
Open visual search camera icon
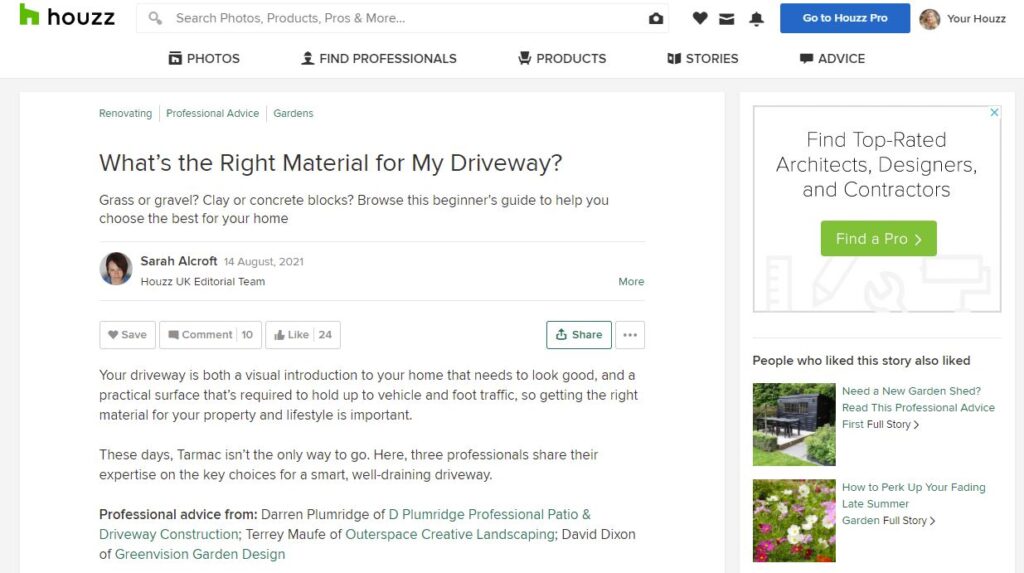click(656, 18)
